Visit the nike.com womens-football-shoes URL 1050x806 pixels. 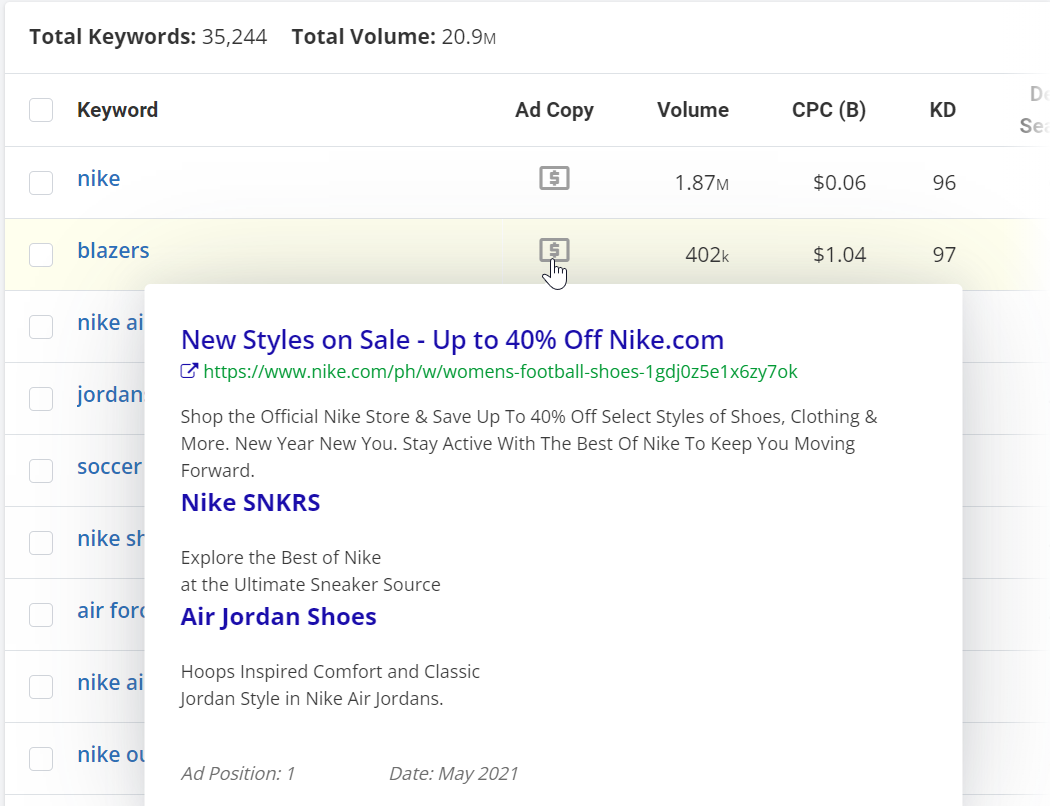point(500,372)
